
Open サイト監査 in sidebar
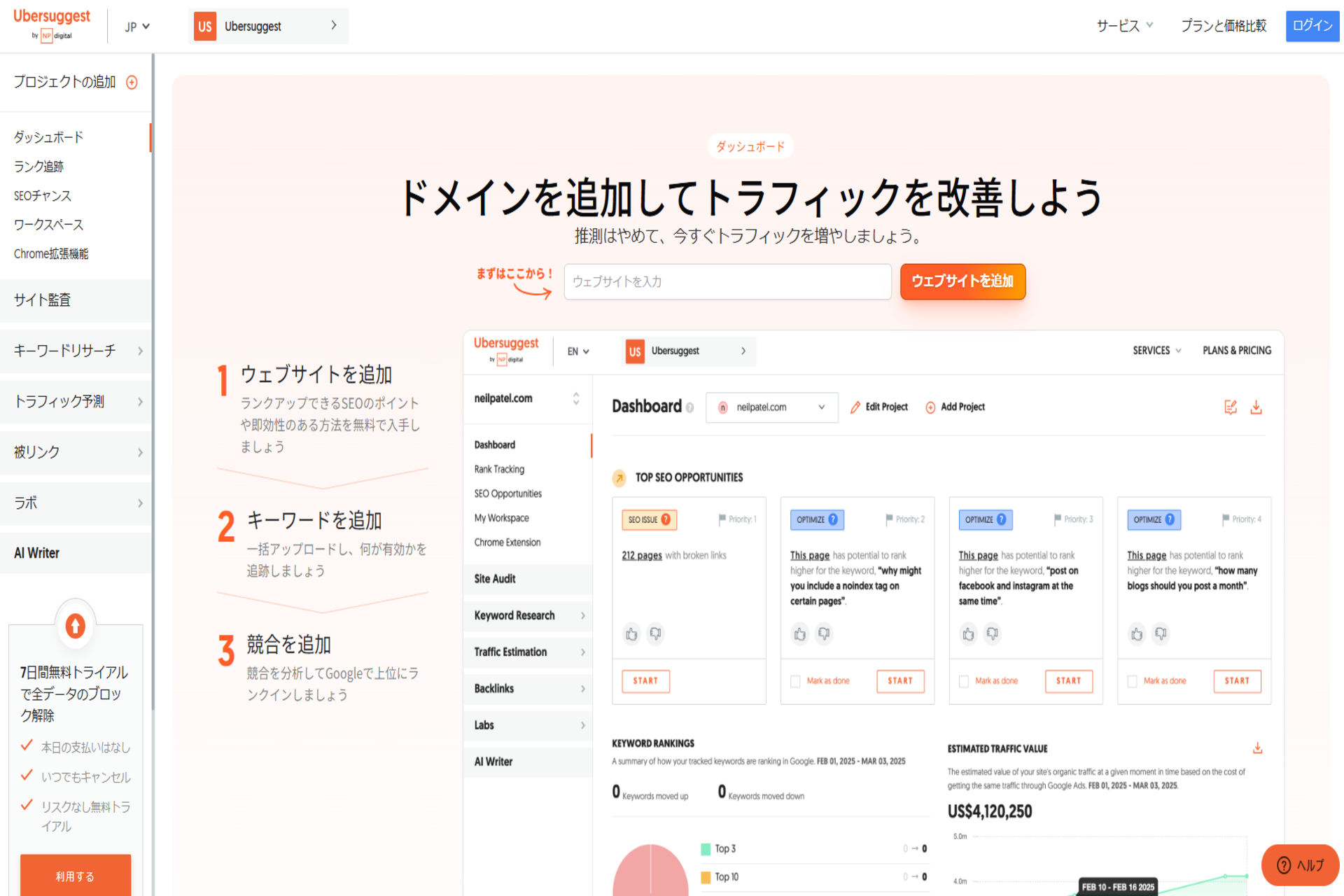click(x=76, y=300)
